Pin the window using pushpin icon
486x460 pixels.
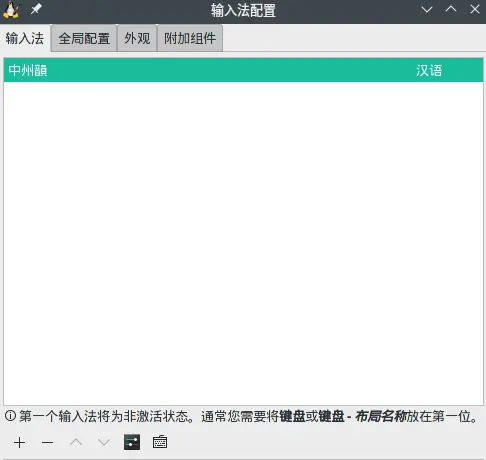point(36,9)
